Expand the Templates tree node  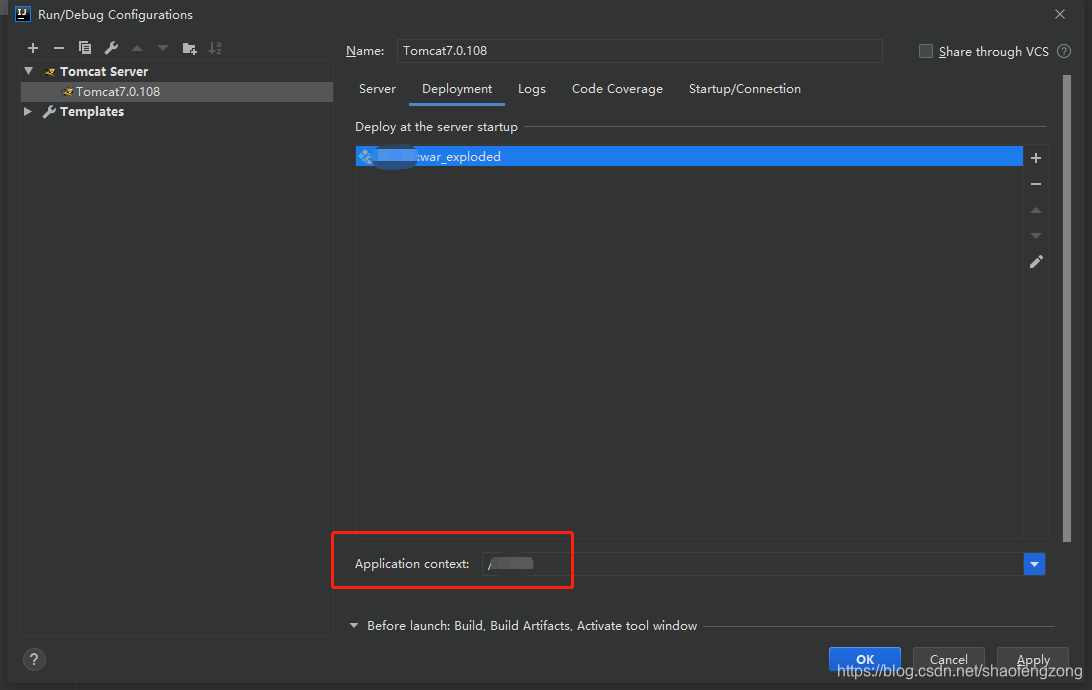(x=28, y=111)
